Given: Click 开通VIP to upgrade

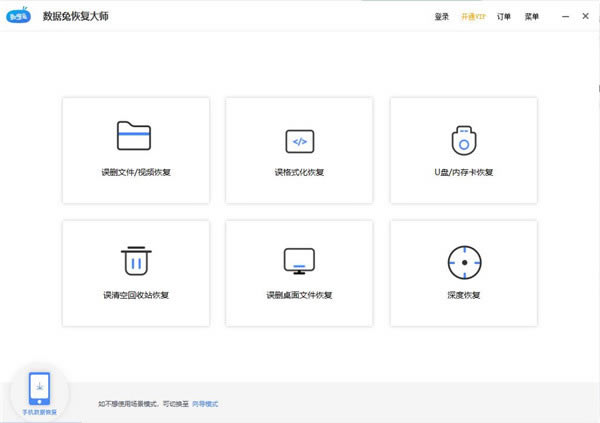Looking at the screenshot, I should (x=473, y=17).
